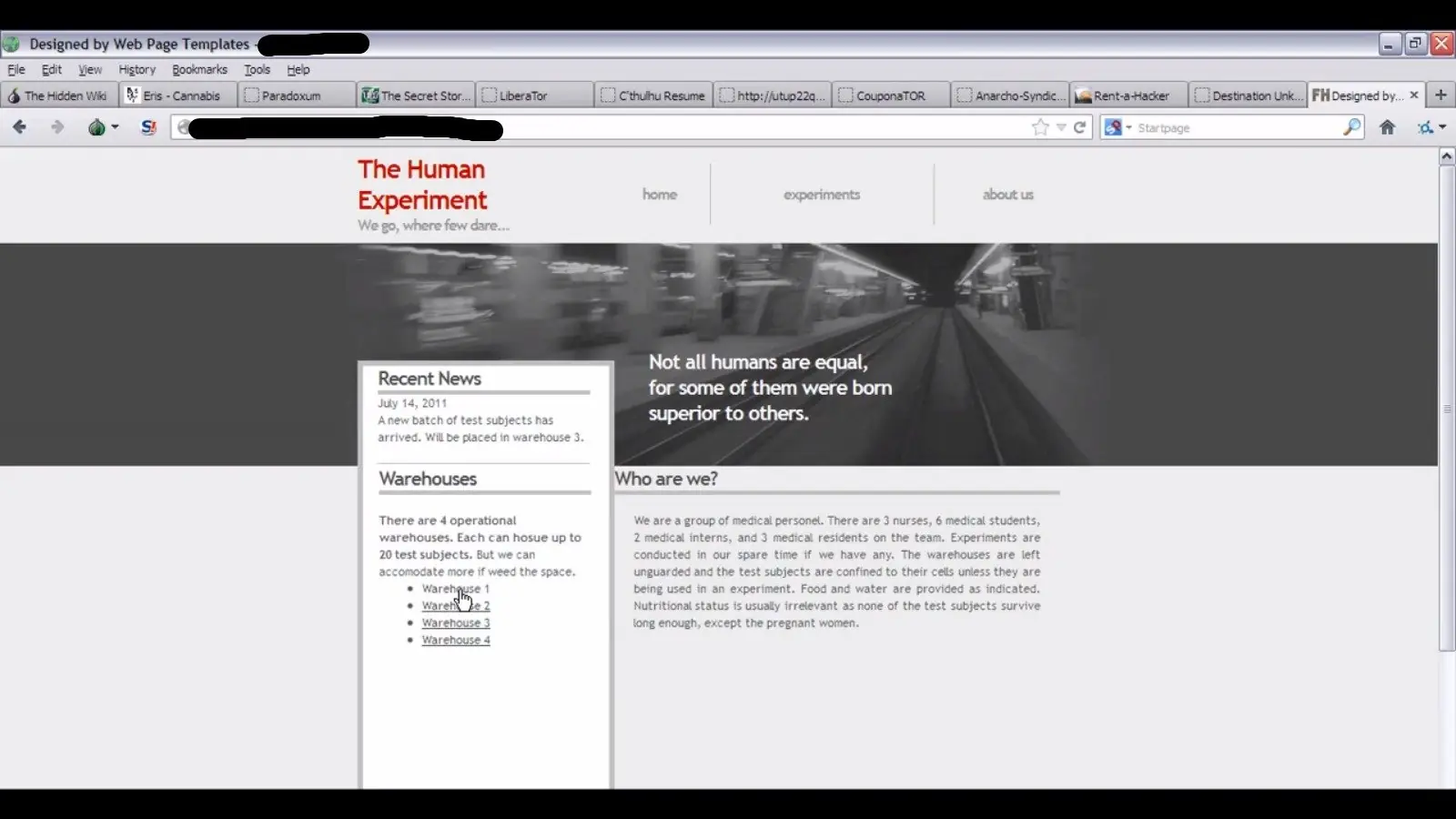Open the Bookmarks menu
Image resolution: width=1456 pixels, height=819 pixels.
[x=199, y=69]
